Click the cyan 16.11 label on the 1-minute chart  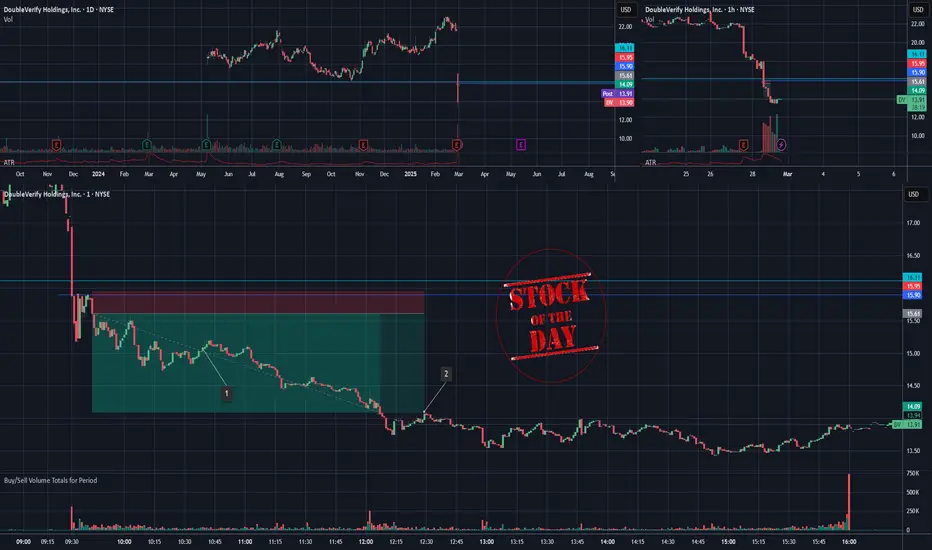click(912, 278)
